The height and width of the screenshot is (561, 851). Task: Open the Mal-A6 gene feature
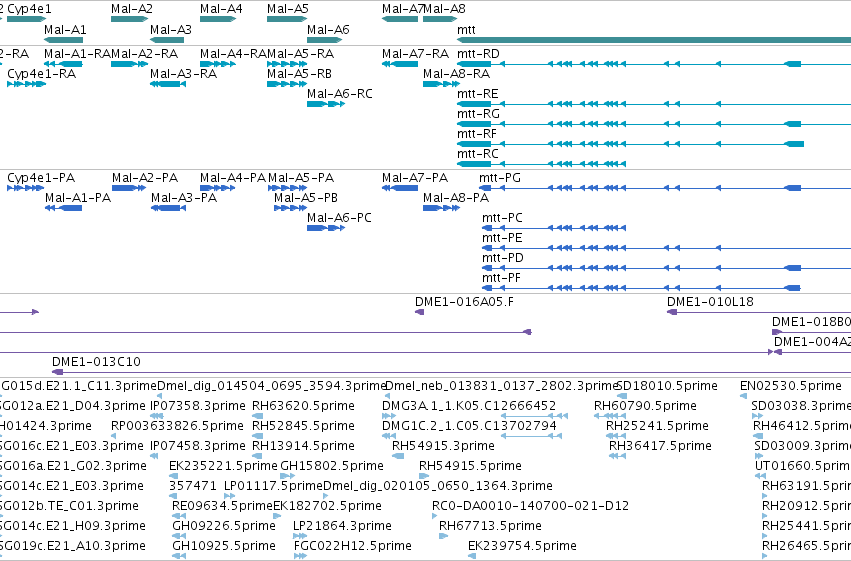[x=325, y=40]
